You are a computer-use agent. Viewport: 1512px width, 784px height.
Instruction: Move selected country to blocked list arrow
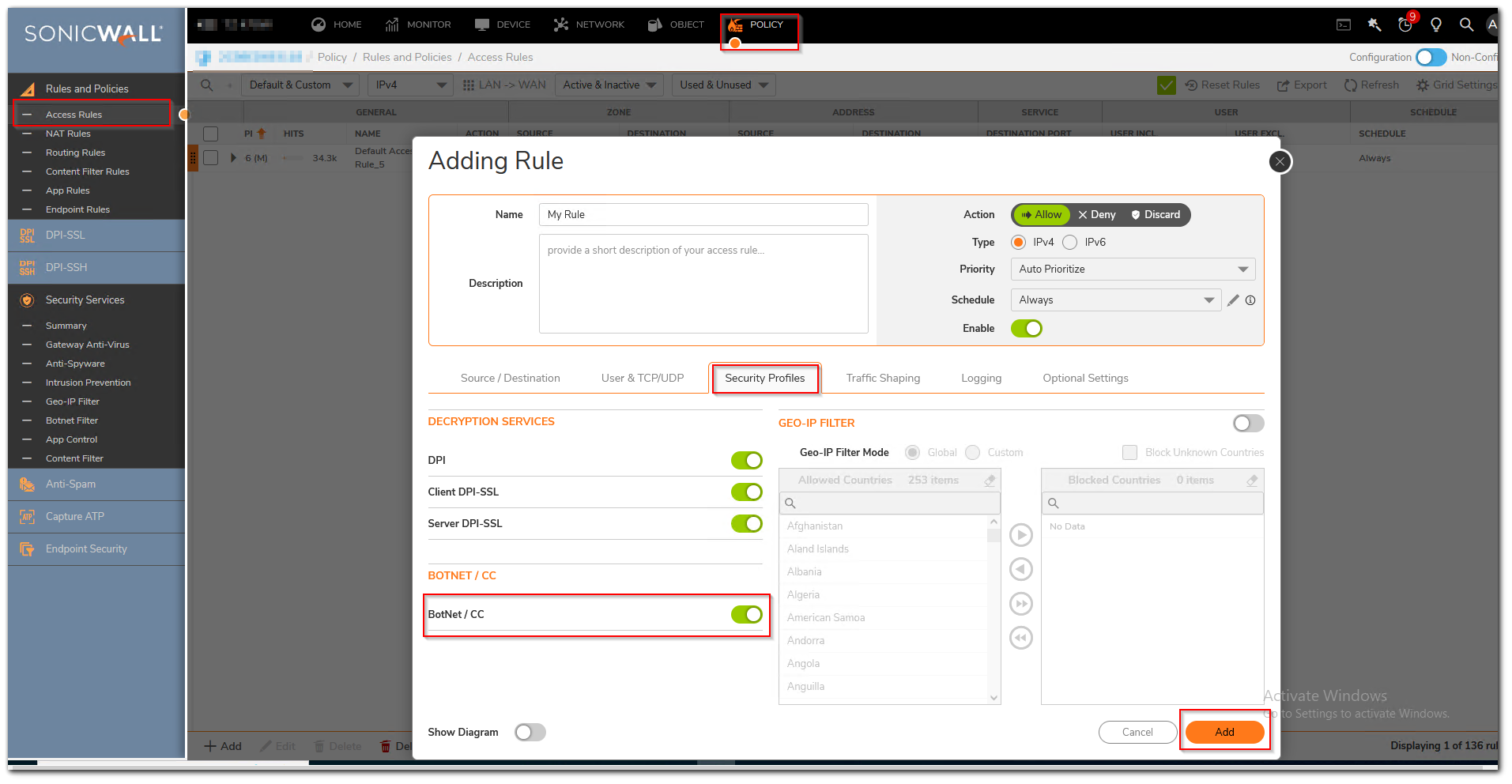(1021, 536)
